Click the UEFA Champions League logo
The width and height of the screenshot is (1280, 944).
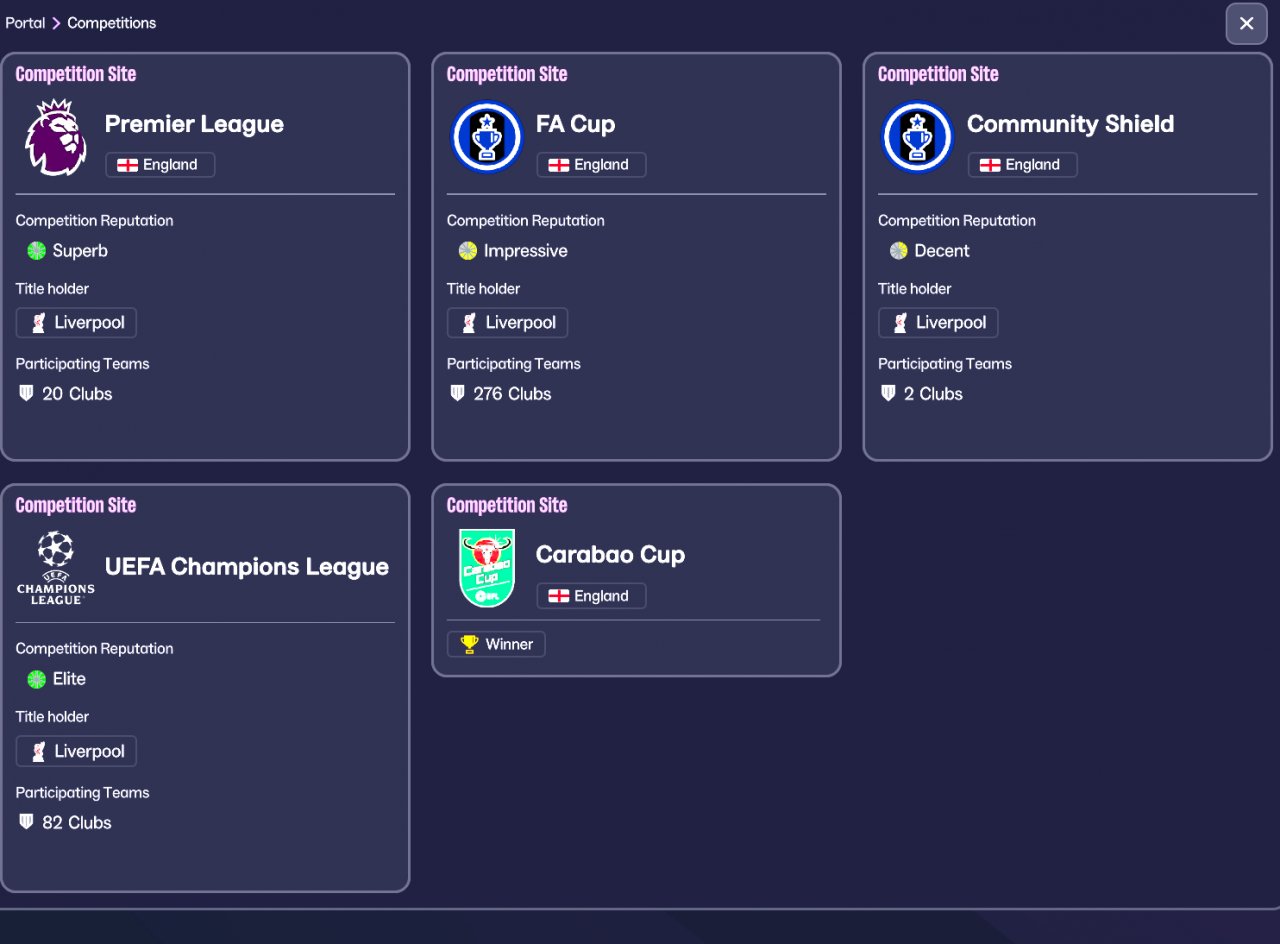(55, 567)
